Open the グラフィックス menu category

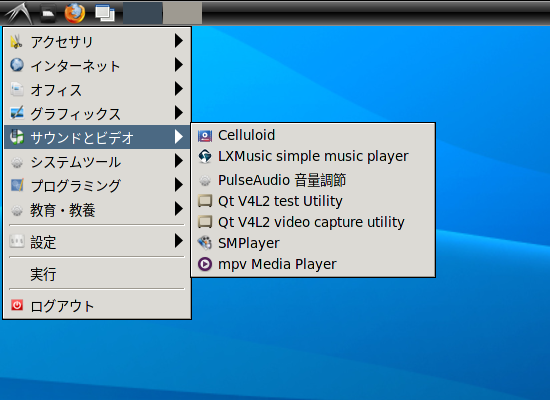(97, 113)
